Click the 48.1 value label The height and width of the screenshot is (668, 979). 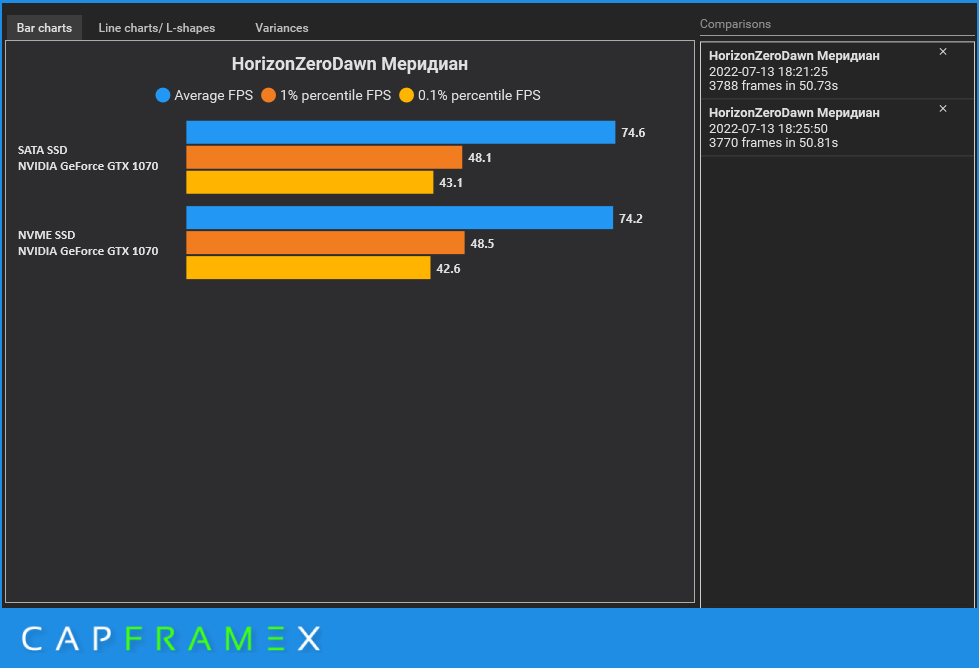coord(480,158)
